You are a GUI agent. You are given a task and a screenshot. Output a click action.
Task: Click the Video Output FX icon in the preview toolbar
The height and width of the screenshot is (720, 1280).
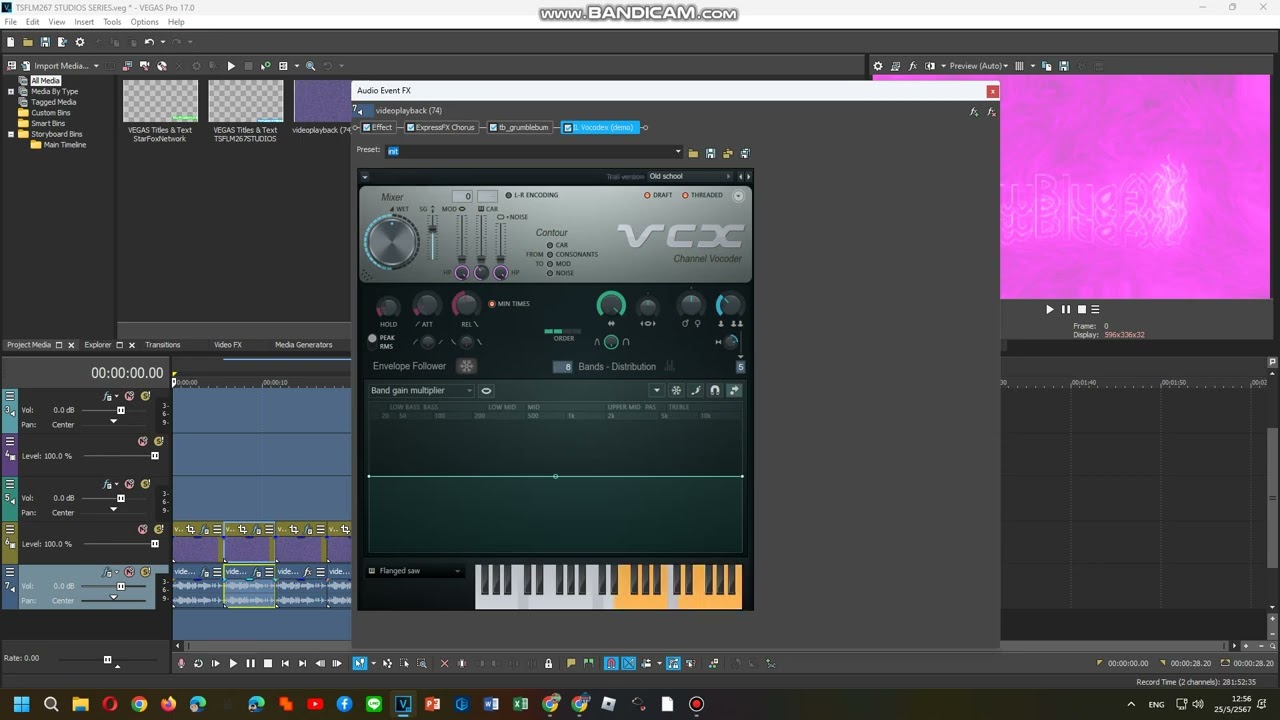tap(913, 66)
